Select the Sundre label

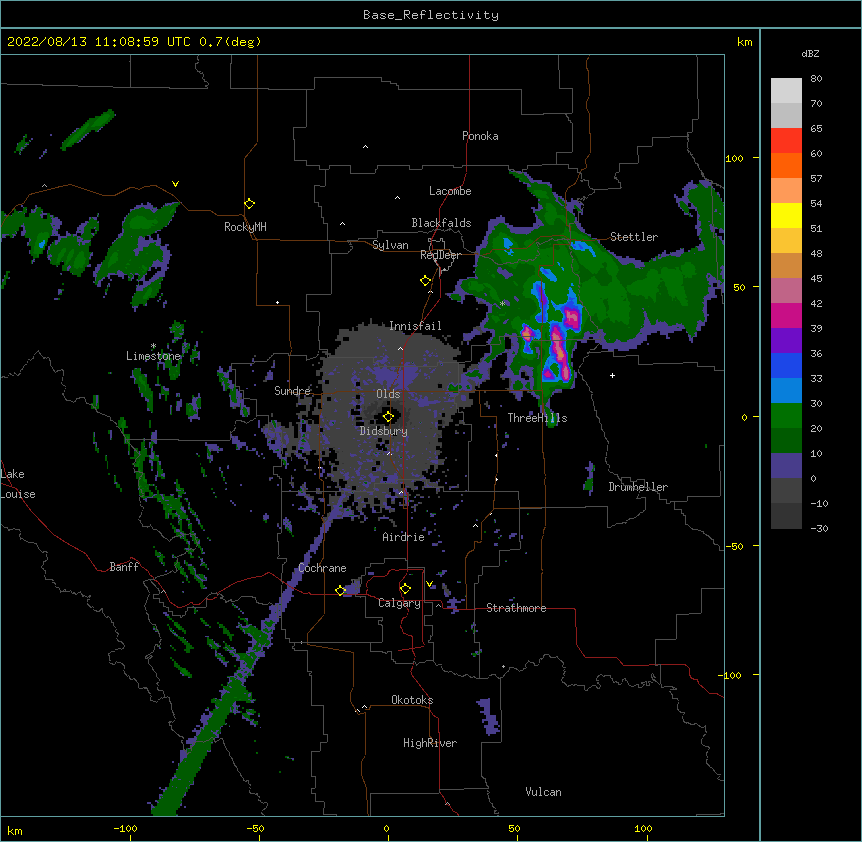(292, 391)
